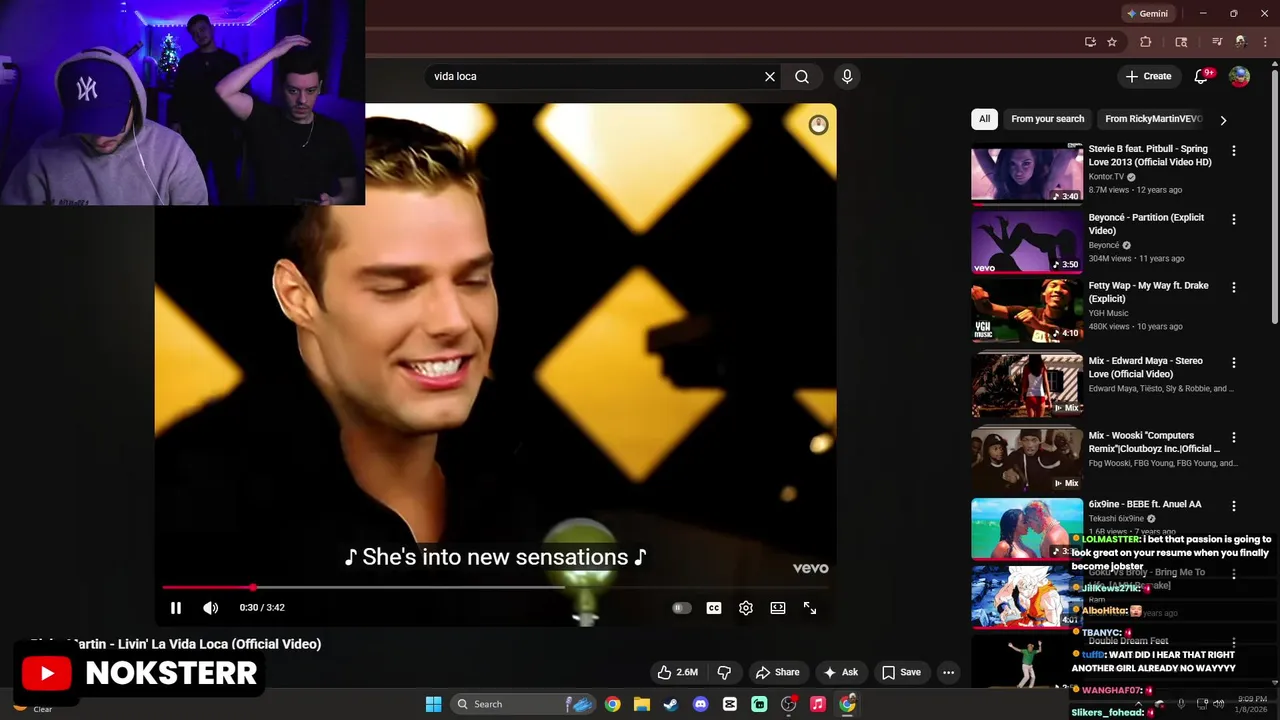Click the Ask button below the video

pyautogui.click(x=840, y=672)
